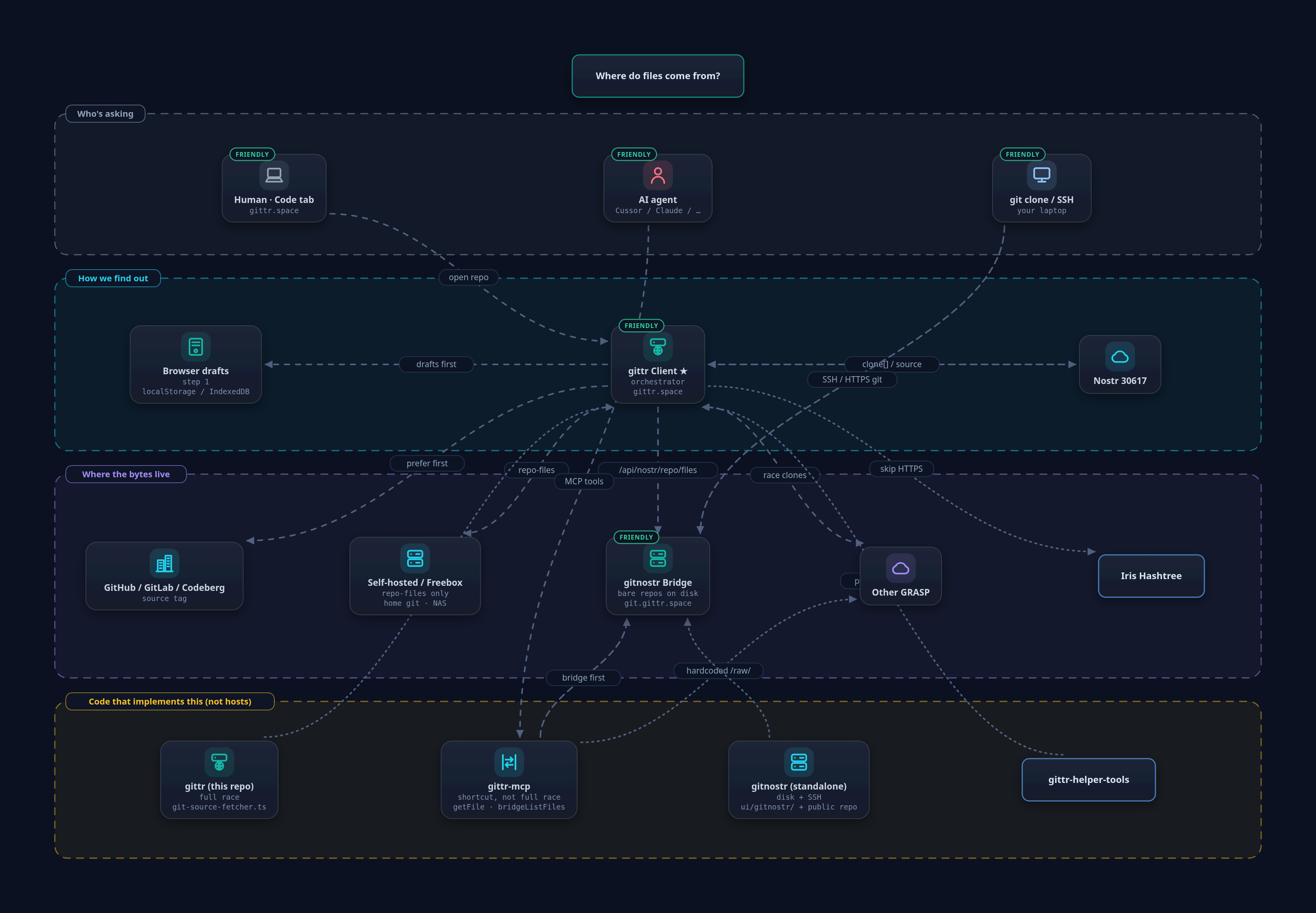
Task: Click the 'home git · NAS' text
Action: click(414, 603)
